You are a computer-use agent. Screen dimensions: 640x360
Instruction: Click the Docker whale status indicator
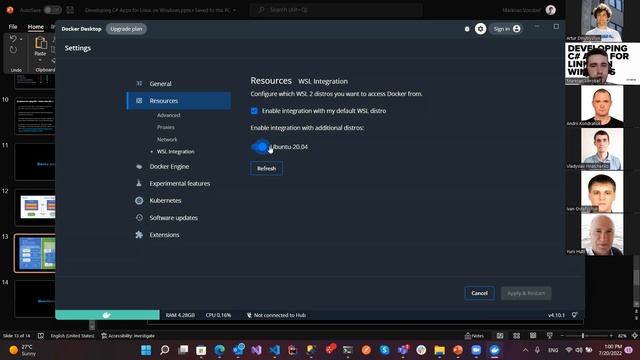(107, 315)
